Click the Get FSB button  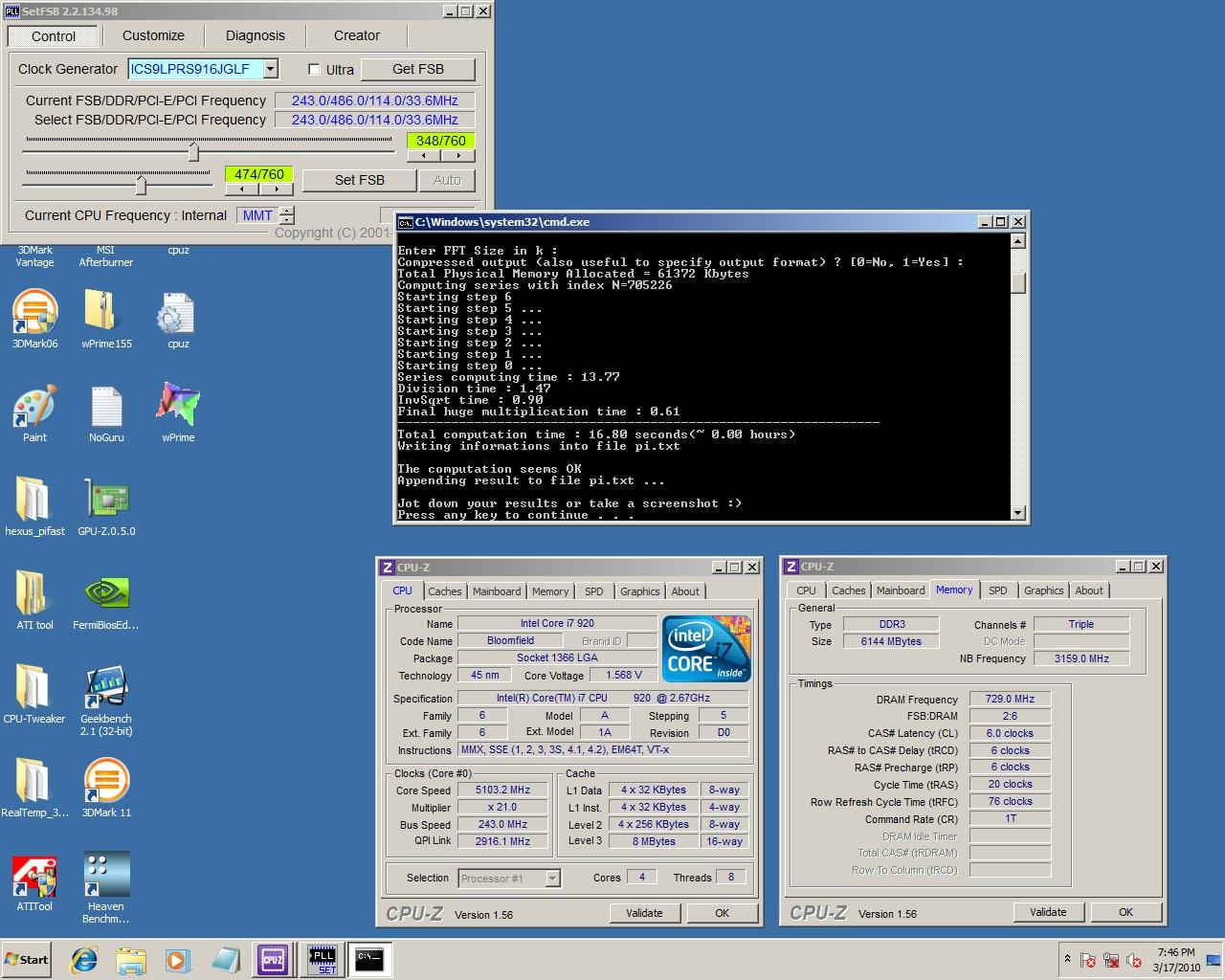click(x=418, y=69)
